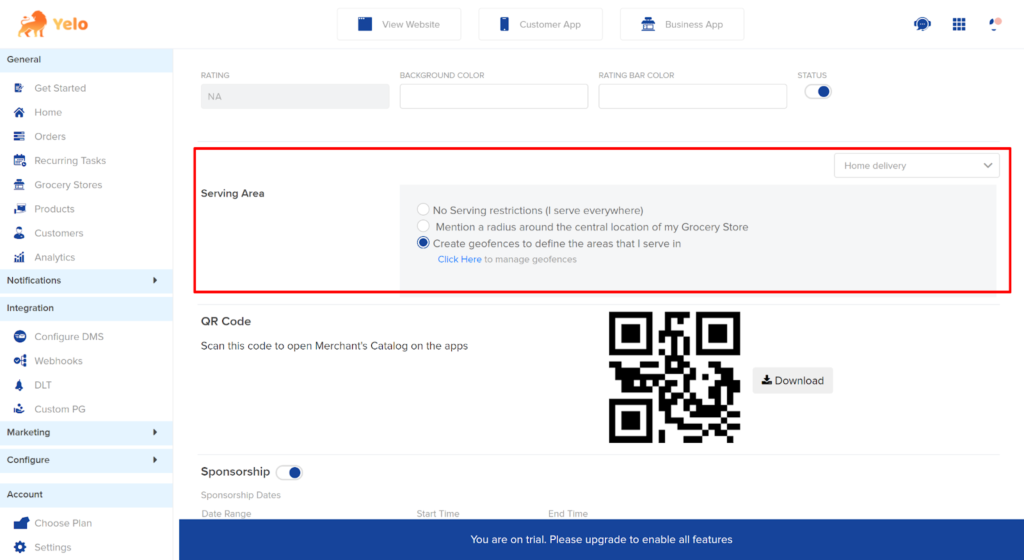The height and width of the screenshot is (560, 1024).
Task: Select No Serving restrictions radio option
Action: click(x=424, y=210)
